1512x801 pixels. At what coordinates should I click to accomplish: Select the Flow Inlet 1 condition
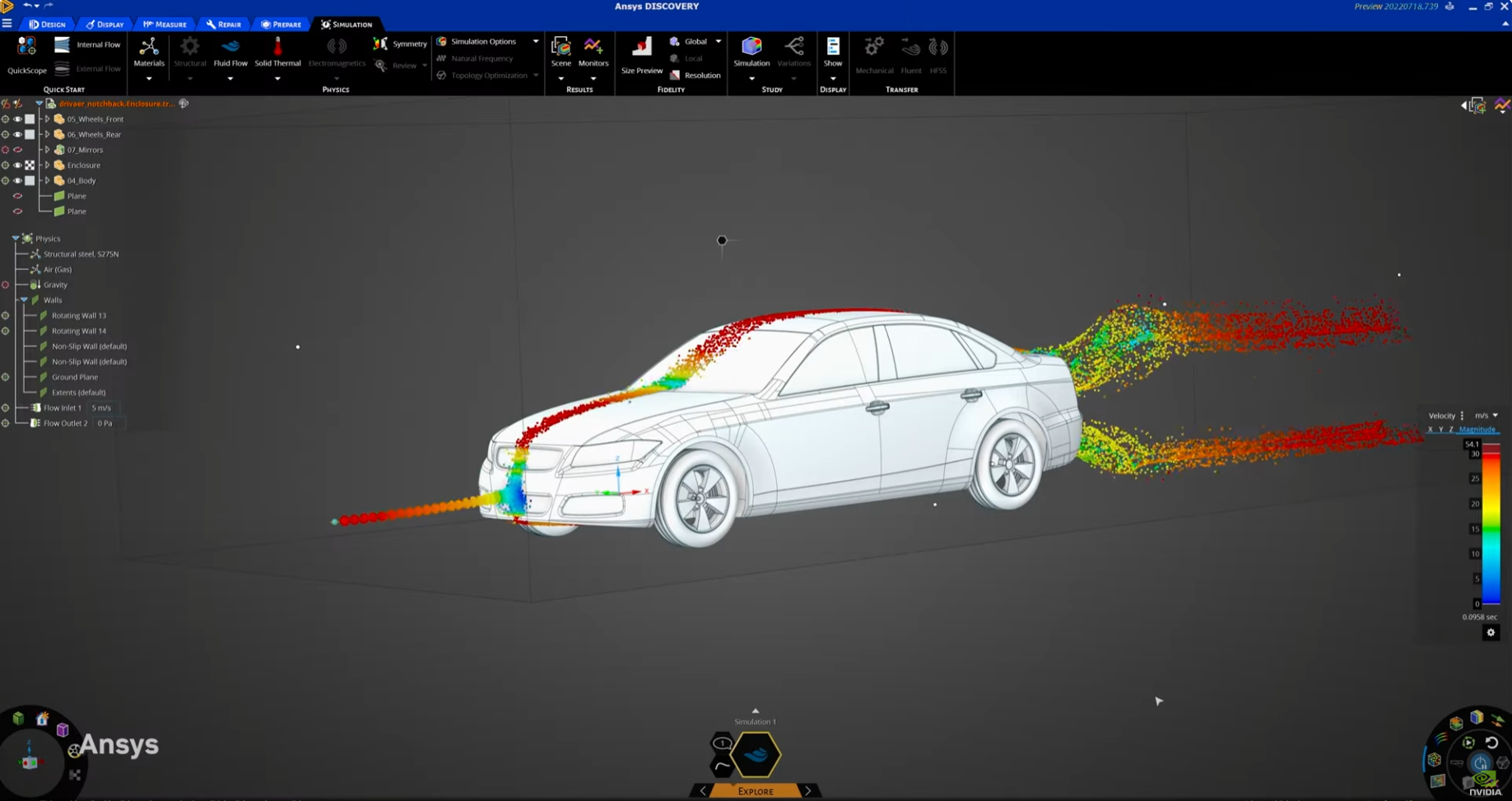pos(63,408)
